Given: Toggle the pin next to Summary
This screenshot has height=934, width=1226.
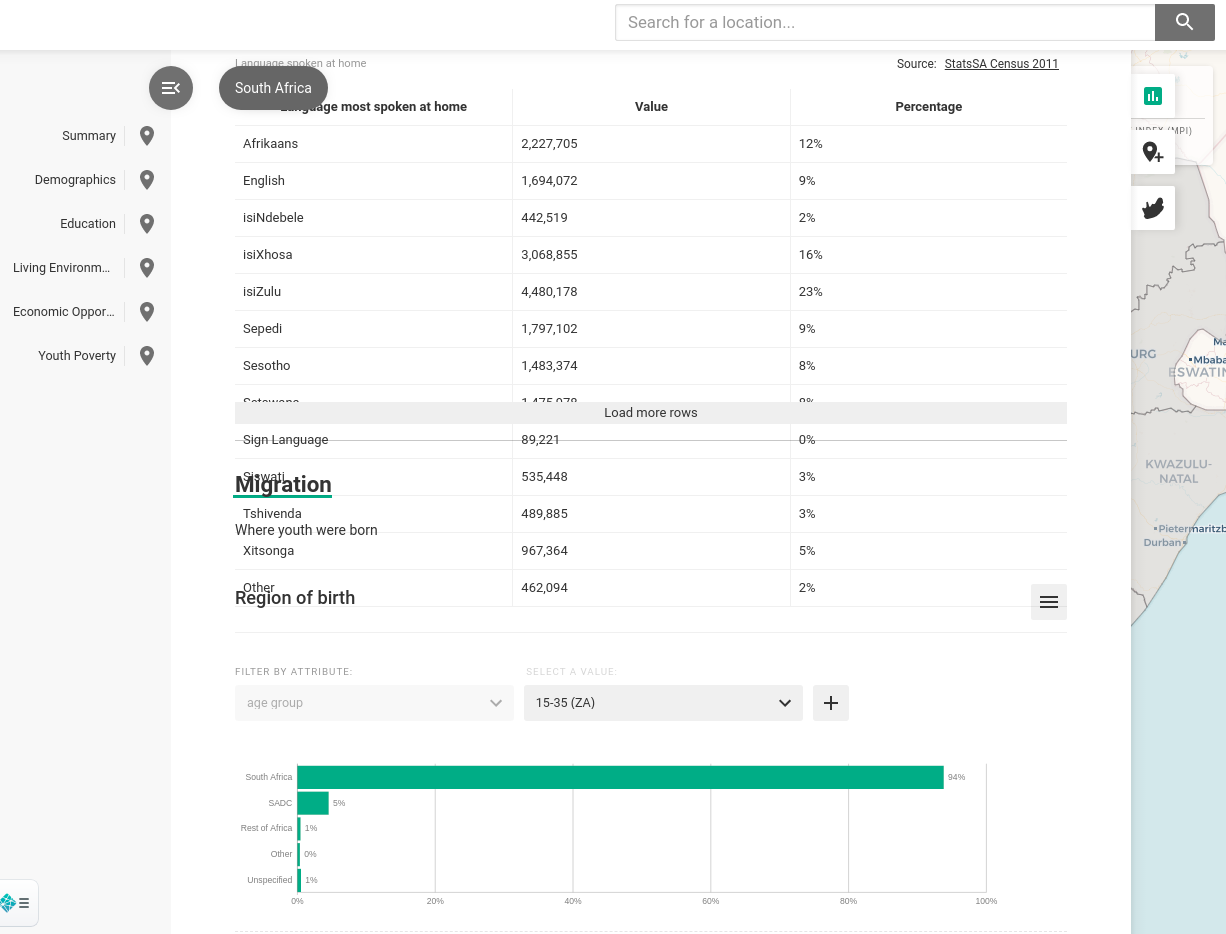Looking at the screenshot, I should (x=147, y=135).
